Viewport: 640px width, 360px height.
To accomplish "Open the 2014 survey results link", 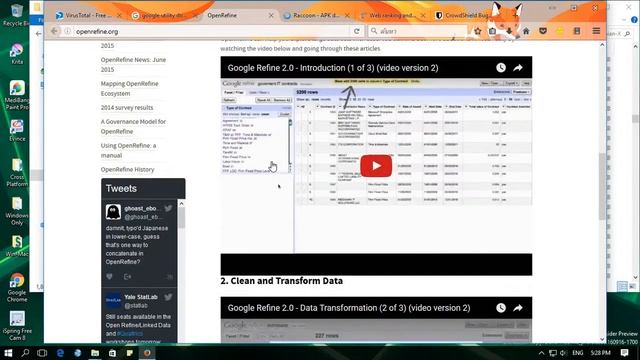I will [x=127, y=107].
